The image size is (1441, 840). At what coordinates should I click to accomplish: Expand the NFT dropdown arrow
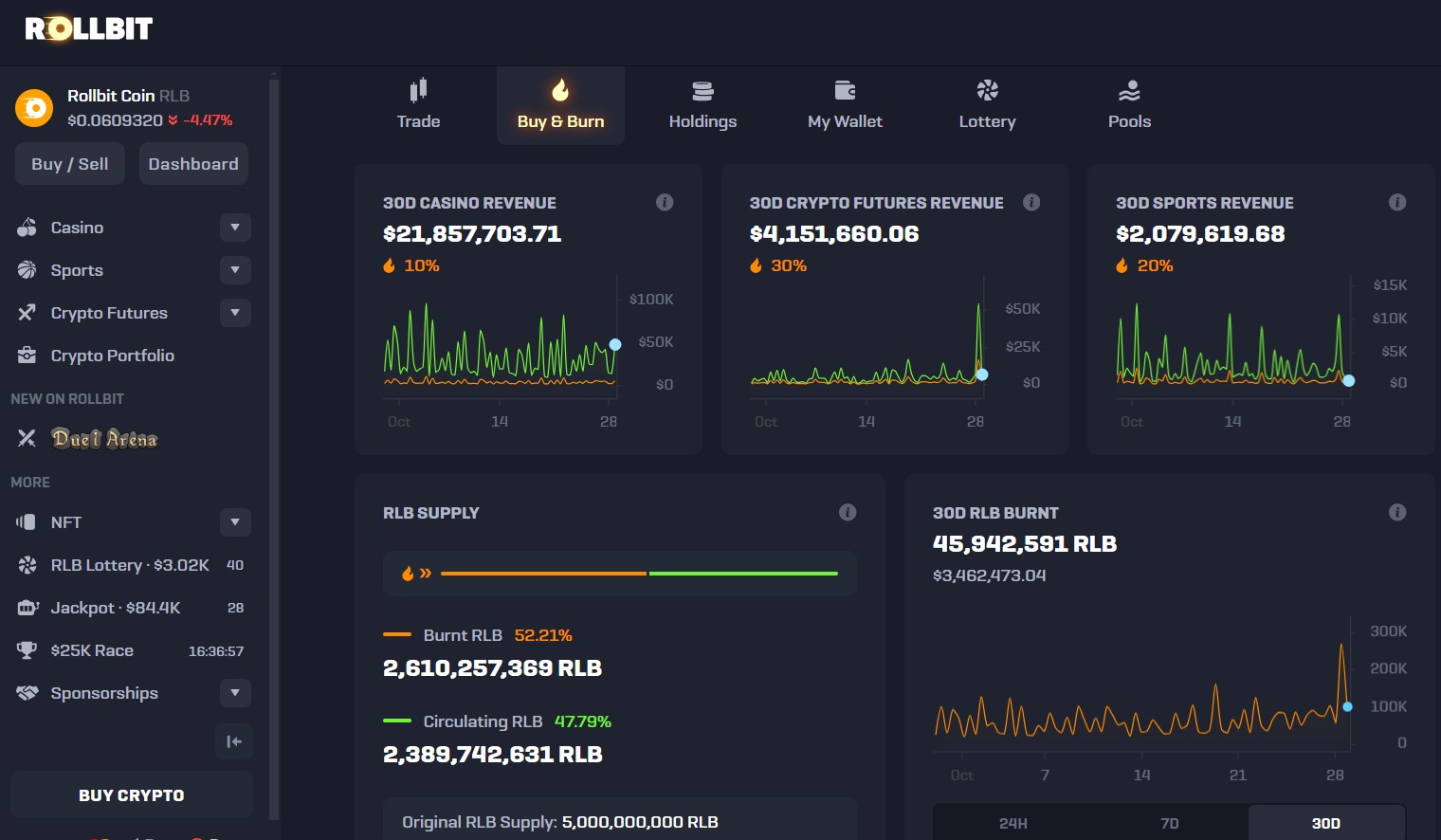click(x=235, y=522)
